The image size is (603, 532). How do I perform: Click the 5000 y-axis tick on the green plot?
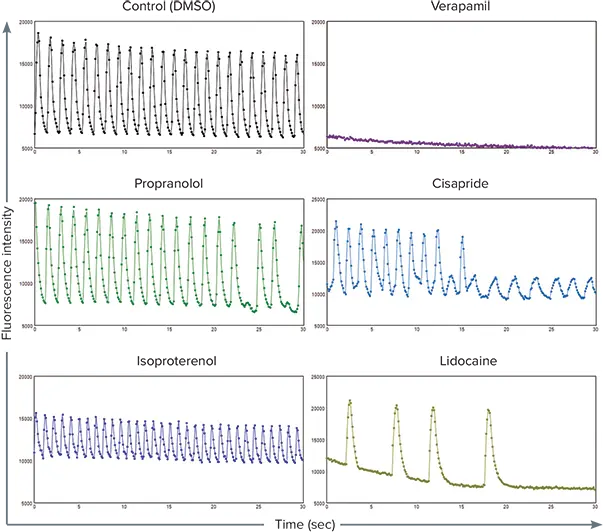tap(25, 326)
